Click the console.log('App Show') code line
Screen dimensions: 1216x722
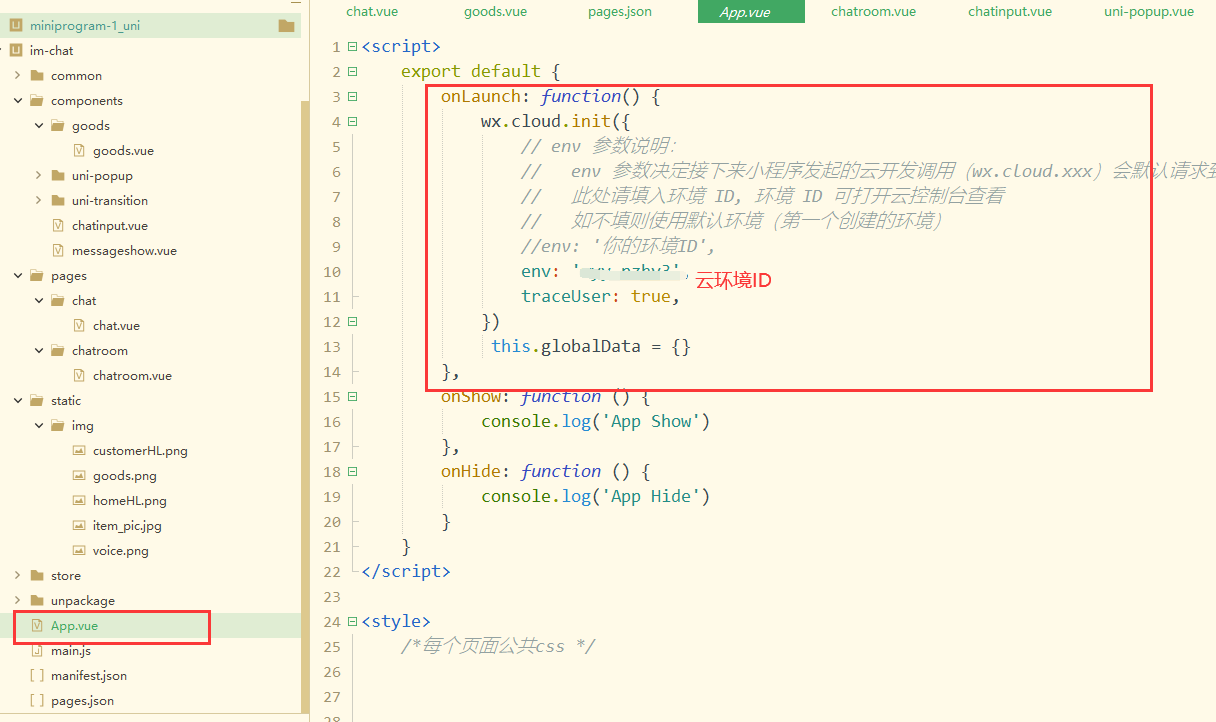[x=595, y=421]
